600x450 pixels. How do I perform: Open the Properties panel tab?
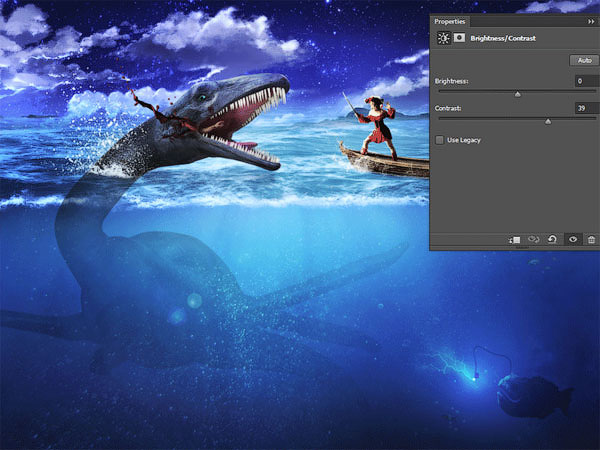tap(450, 21)
